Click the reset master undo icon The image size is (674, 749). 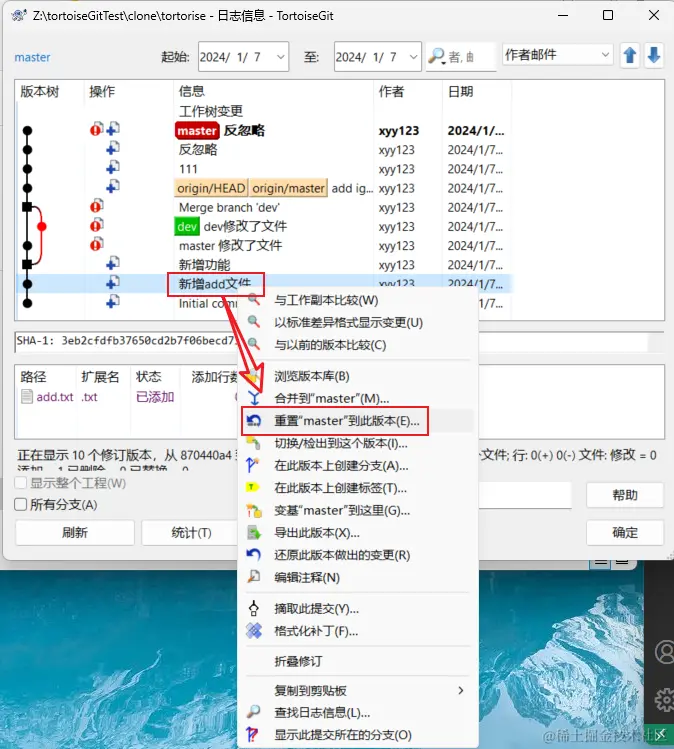pyautogui.click(x=254, y=420)
